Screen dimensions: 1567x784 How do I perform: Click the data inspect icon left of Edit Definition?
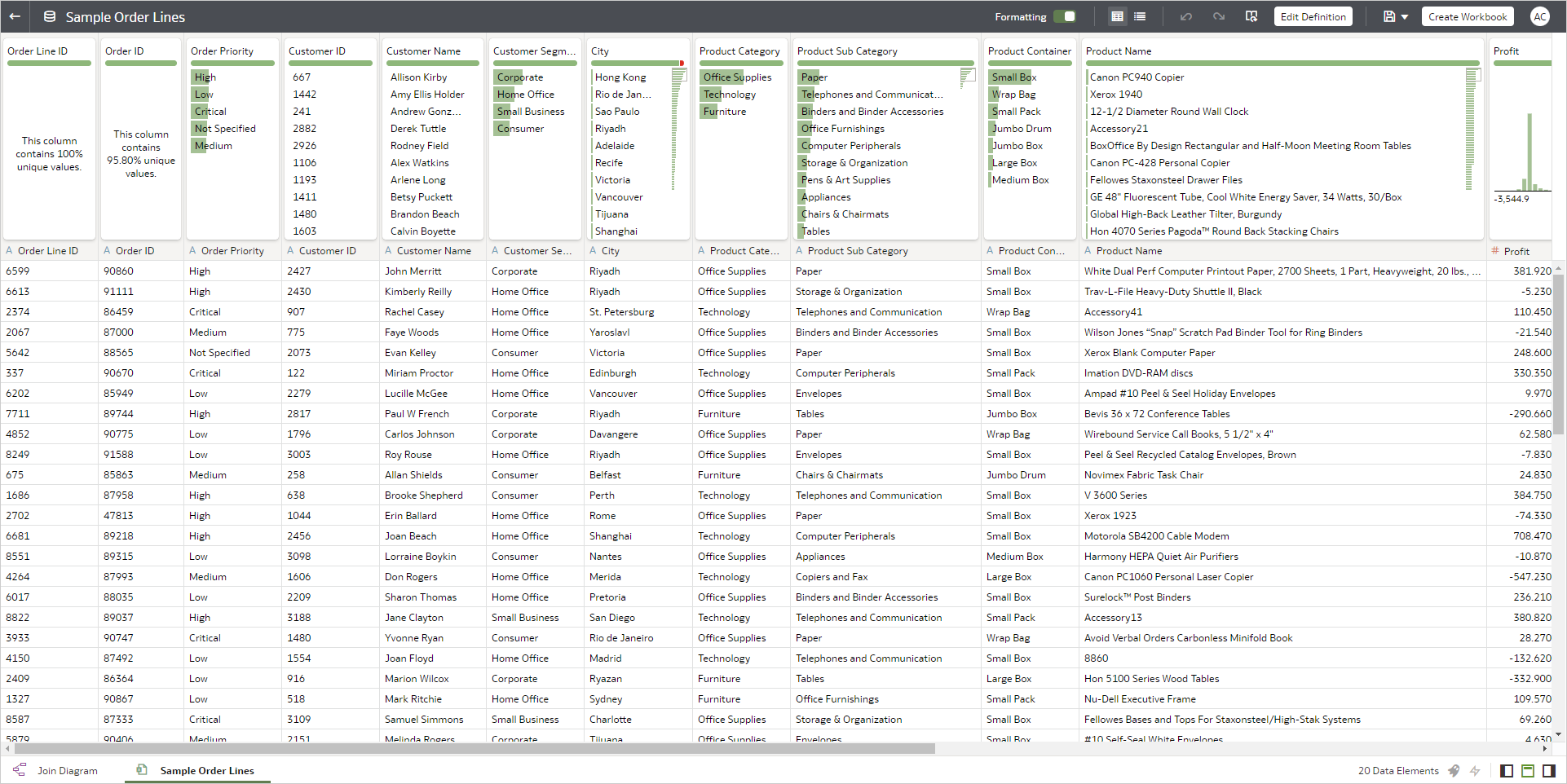coord(1252,16)
